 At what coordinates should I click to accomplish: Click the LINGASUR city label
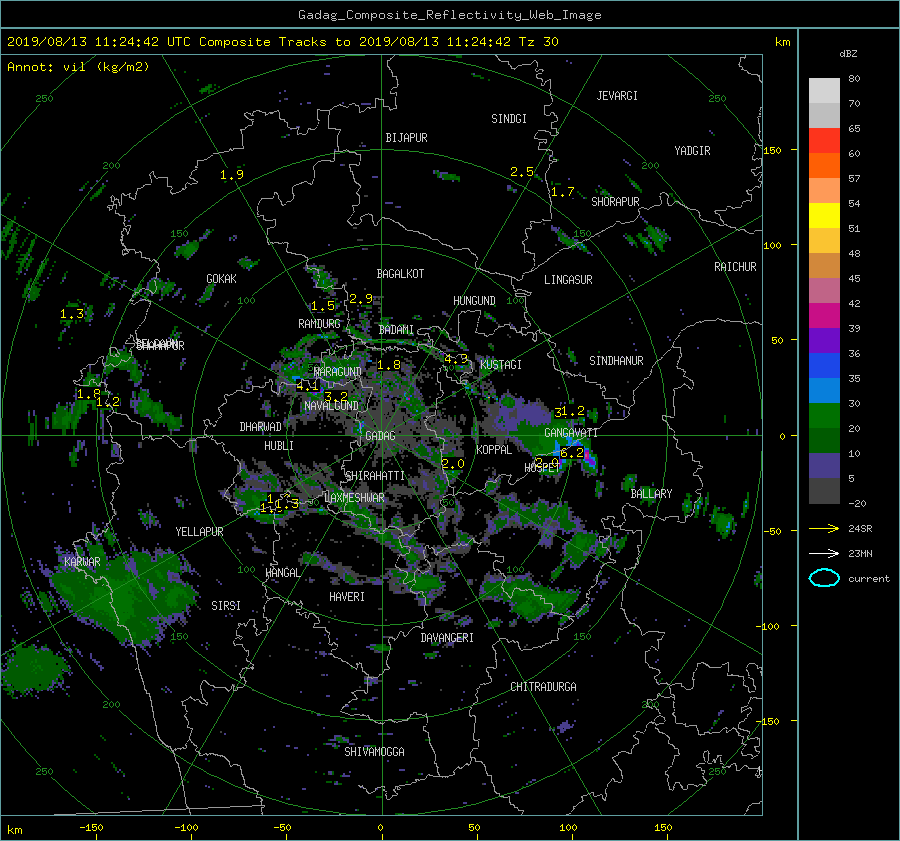click(x=568, y=280)
